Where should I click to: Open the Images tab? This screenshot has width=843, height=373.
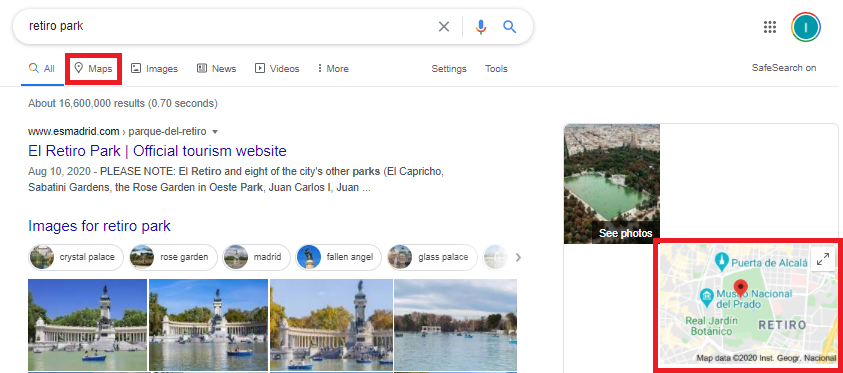[154, 69]
